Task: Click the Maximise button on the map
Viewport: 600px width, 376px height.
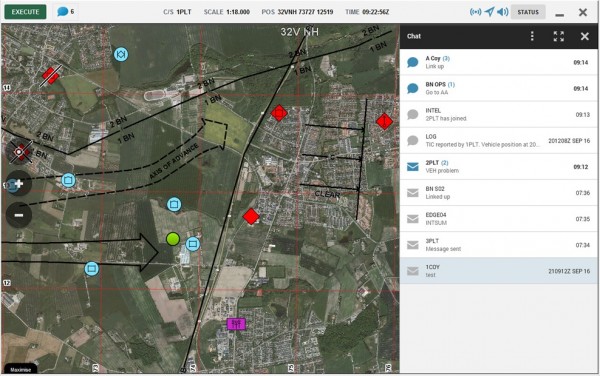Action: click(x=21, y=369)
